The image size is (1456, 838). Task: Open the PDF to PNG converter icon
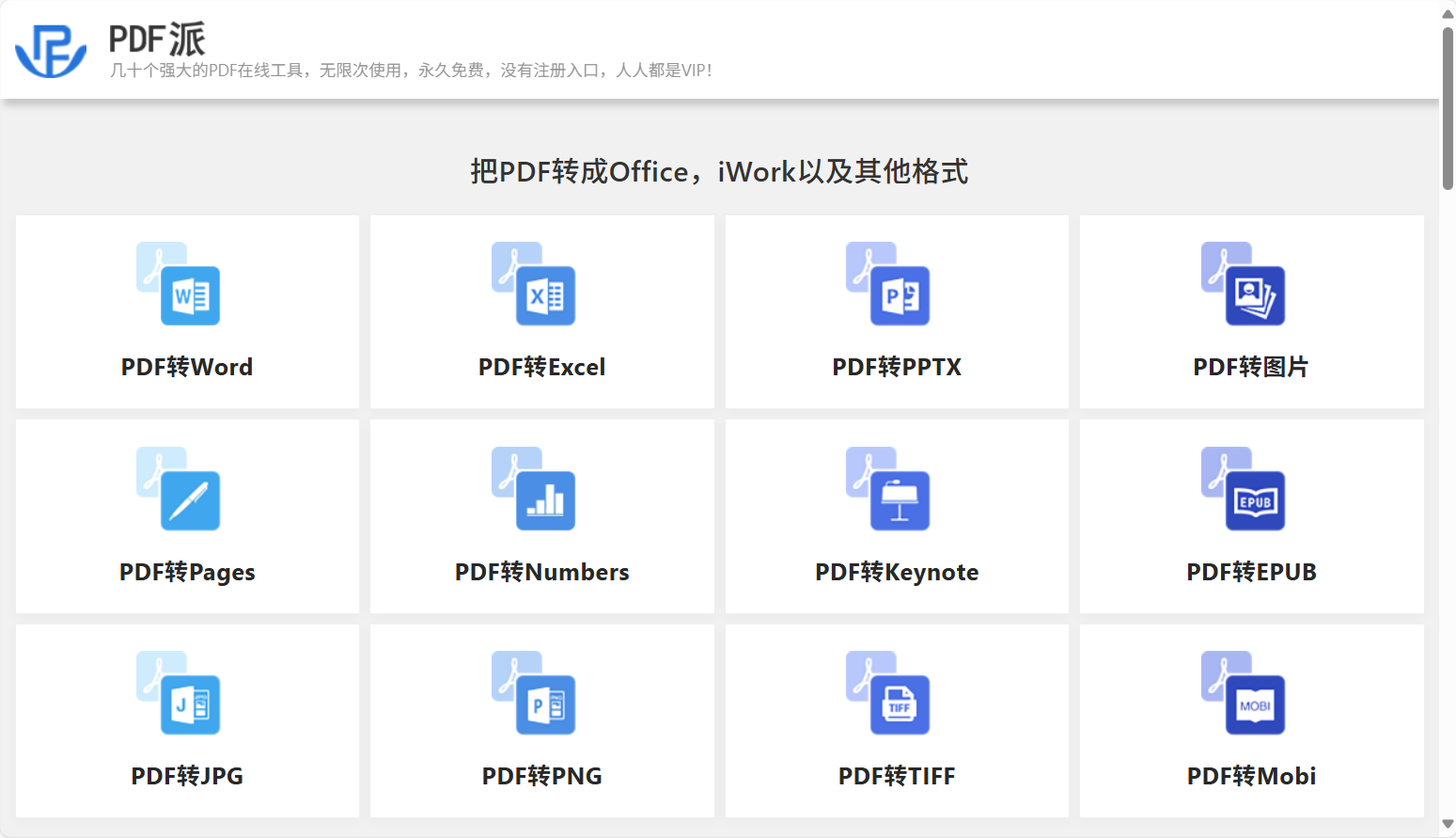(x=533, y=693)
